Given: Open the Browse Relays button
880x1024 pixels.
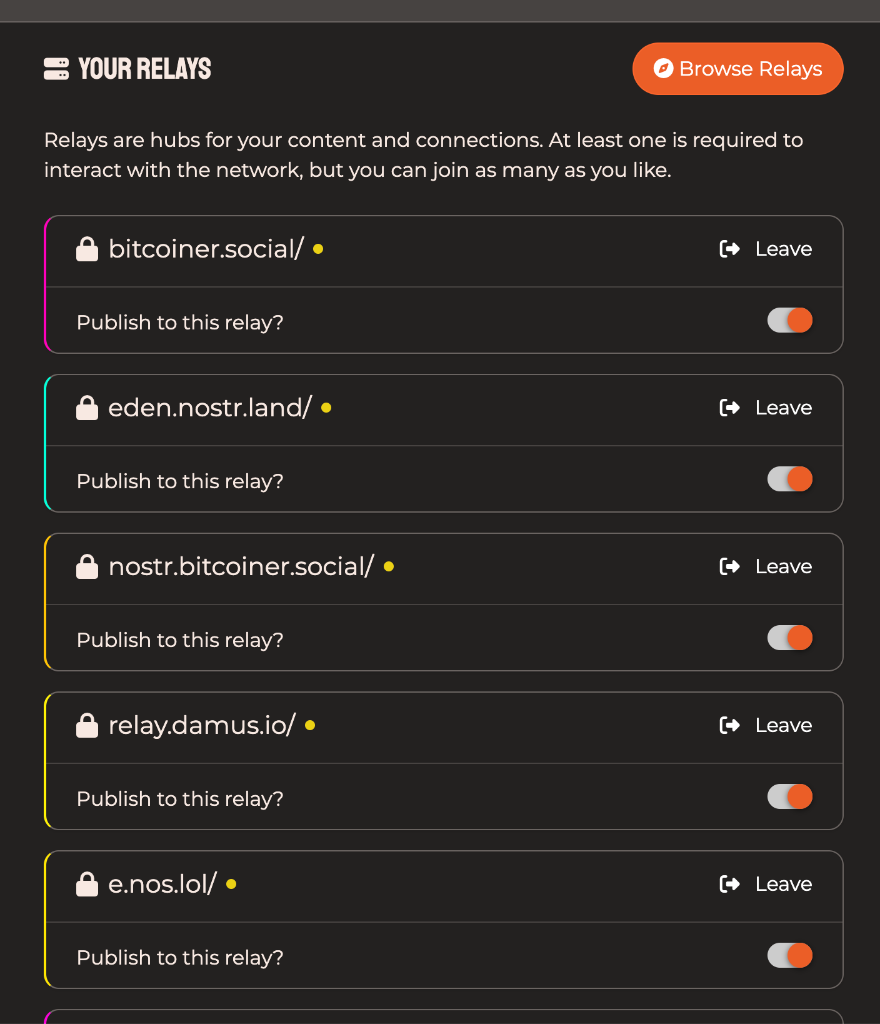Looking at the screenshot, I should [x=738, y=69].
